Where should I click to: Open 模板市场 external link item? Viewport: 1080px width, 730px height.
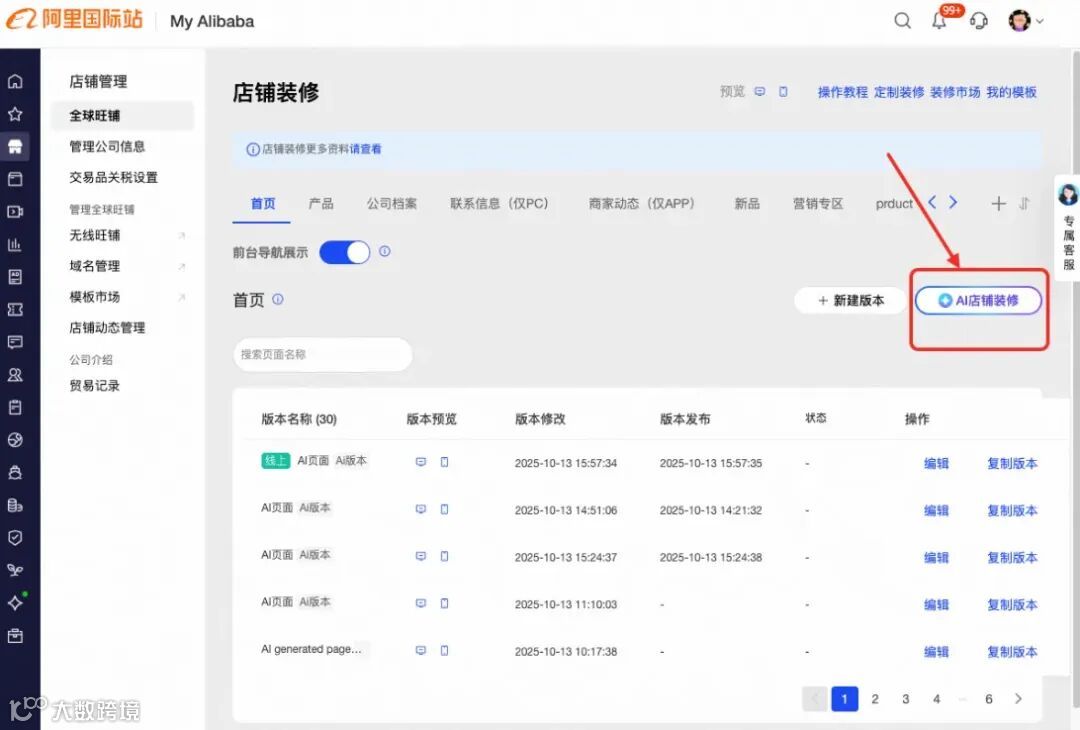[x=127, y=297]
